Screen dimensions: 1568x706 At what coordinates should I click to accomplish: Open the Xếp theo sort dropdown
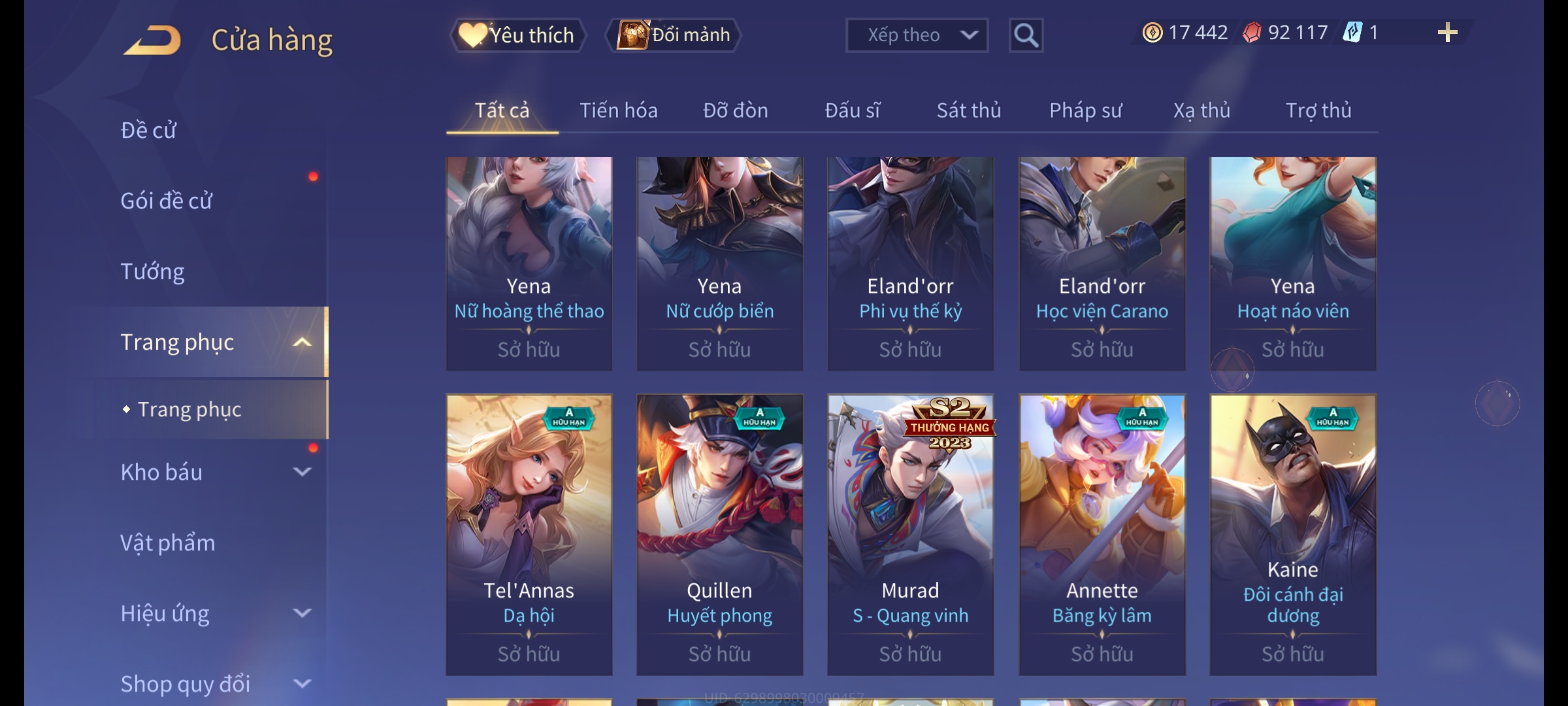(917, 35)
